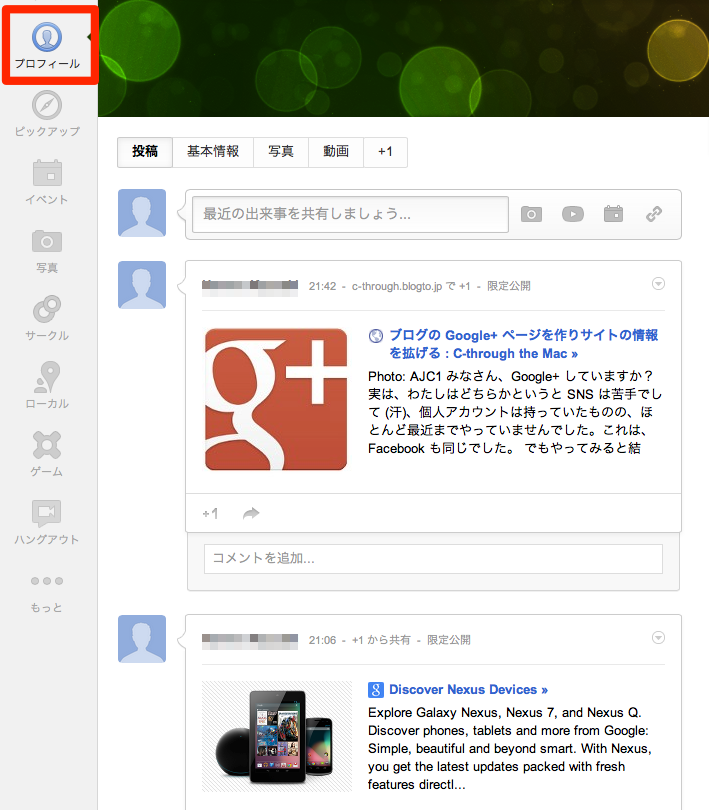Open the Nexus devices thumbnail image
The image size is (709, 810).
(x=276, y=737)
